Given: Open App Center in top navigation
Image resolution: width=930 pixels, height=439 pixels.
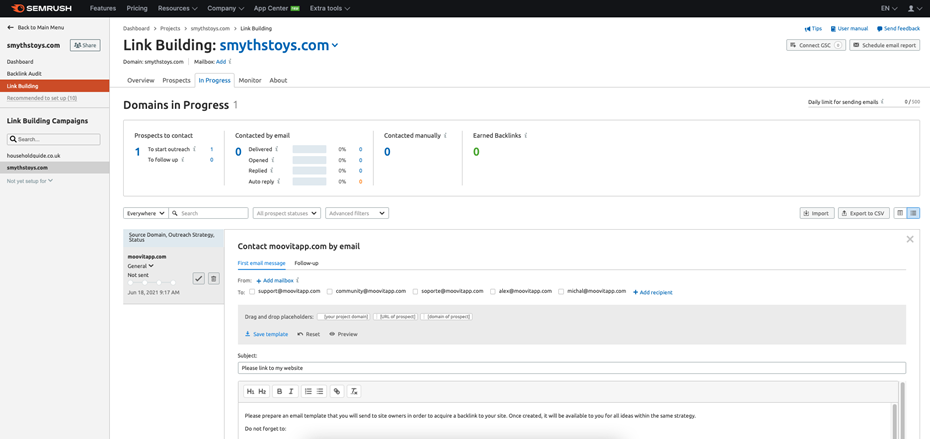Looking at the screenshot, I should point(276,8).
